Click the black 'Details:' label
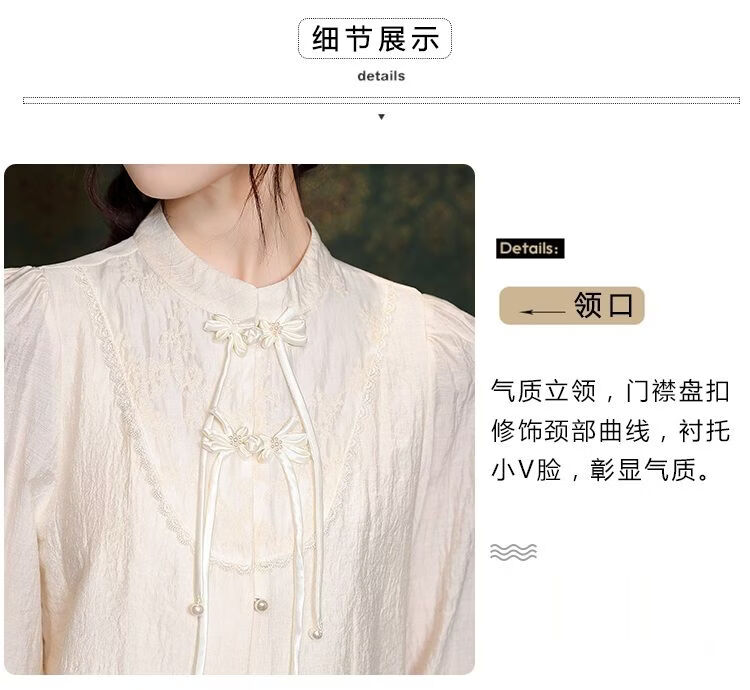 coord(530,249)
